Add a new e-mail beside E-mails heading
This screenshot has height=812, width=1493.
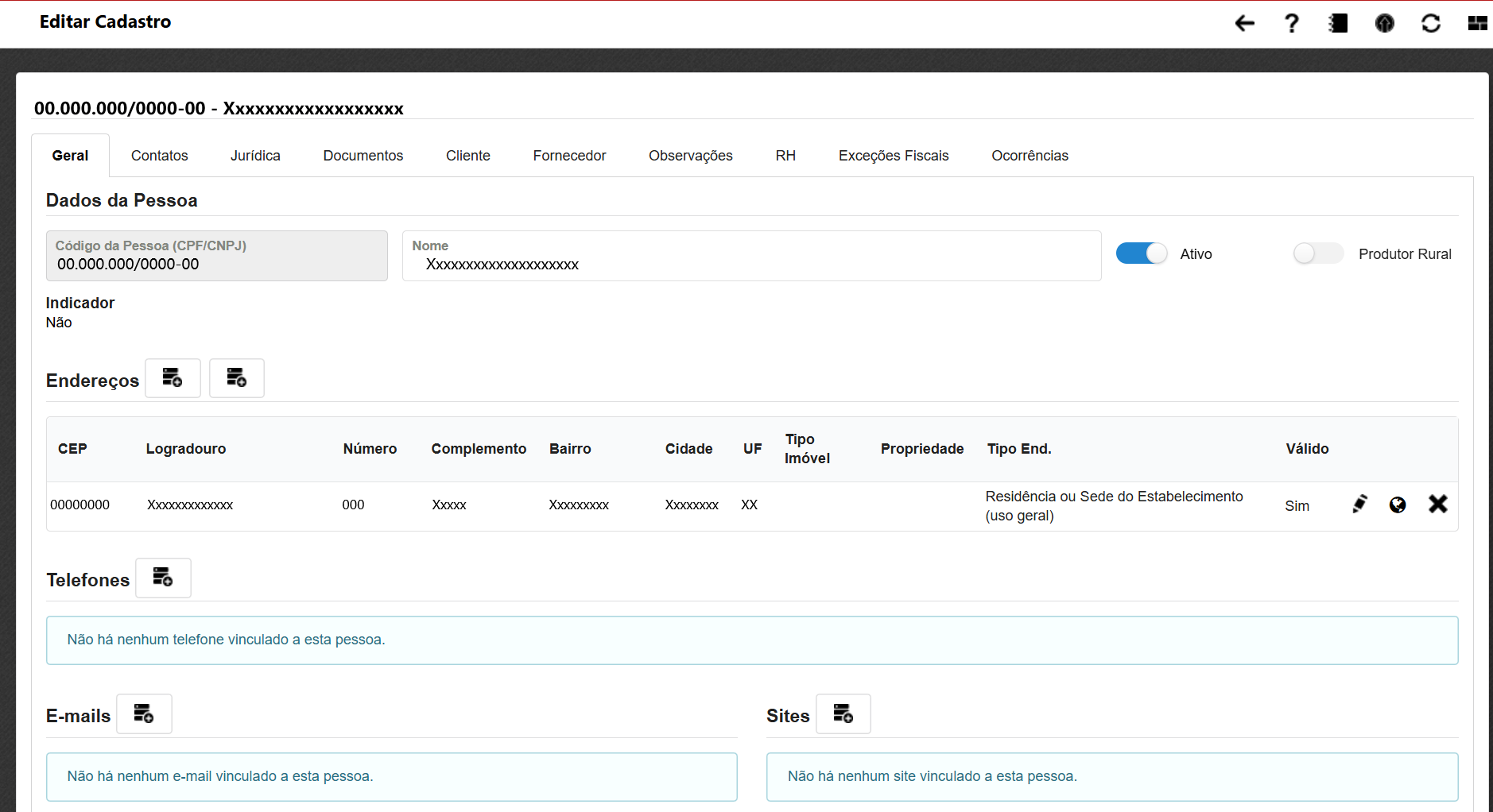tap(144, 713)
